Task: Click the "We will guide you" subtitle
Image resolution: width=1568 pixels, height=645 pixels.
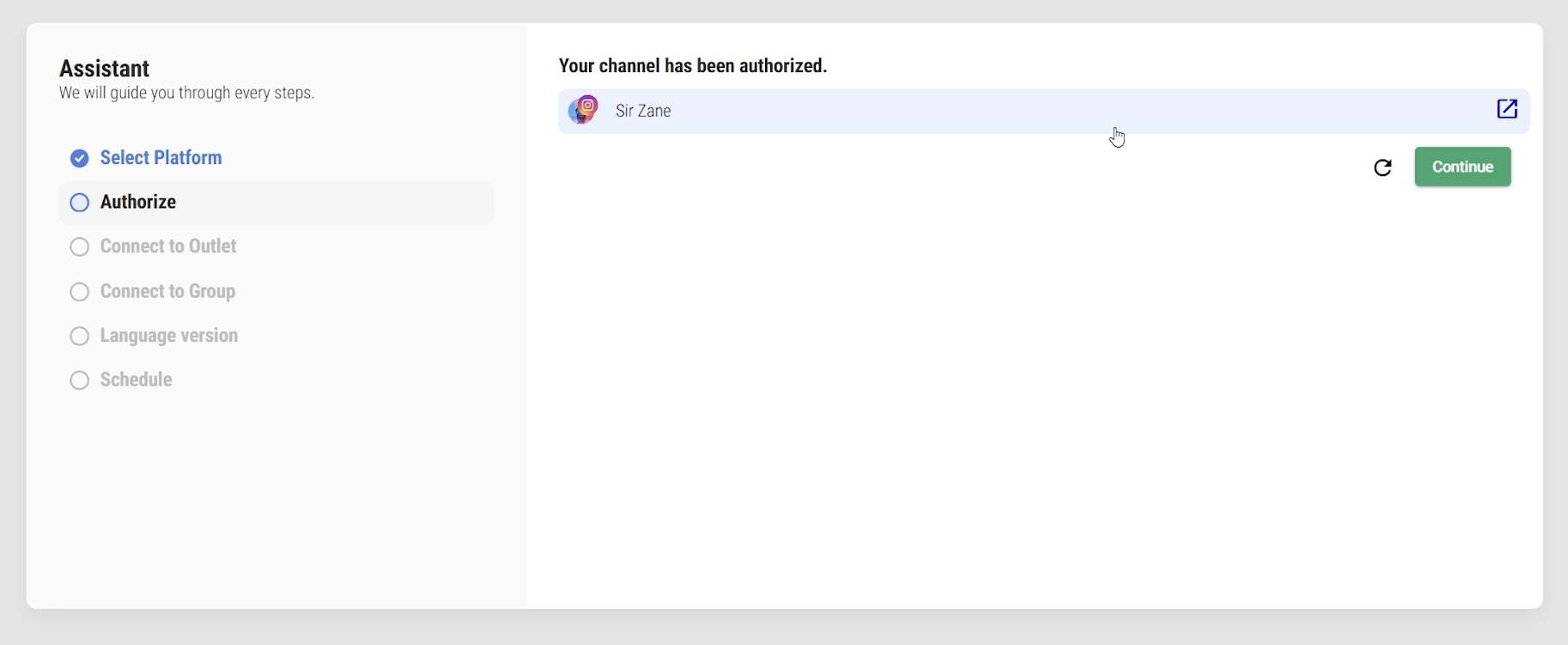Action: point(186,93)
